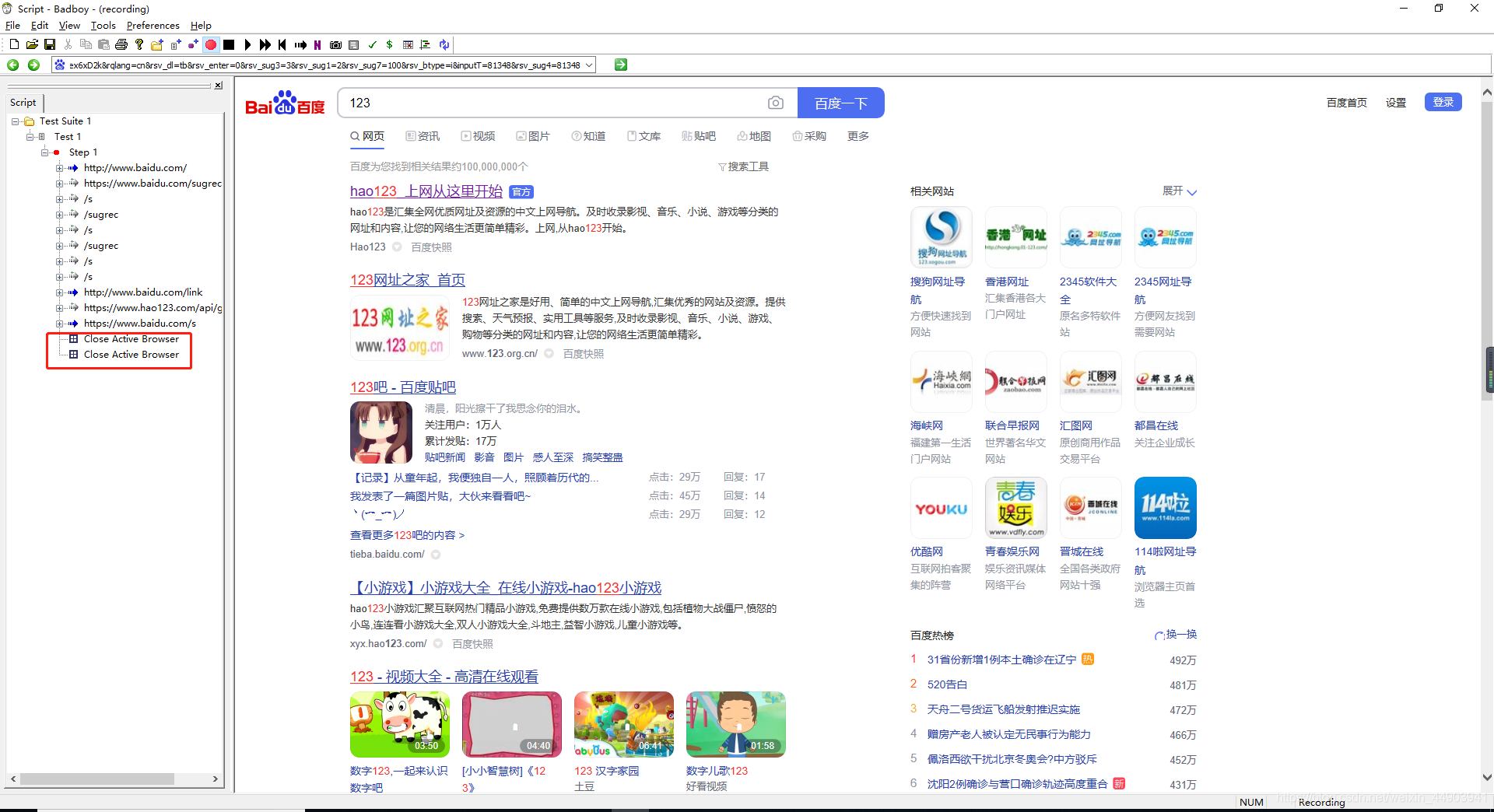This screenshot has height=812, width=1494.
Task: Click the URL address field
Action: (324, 65)
